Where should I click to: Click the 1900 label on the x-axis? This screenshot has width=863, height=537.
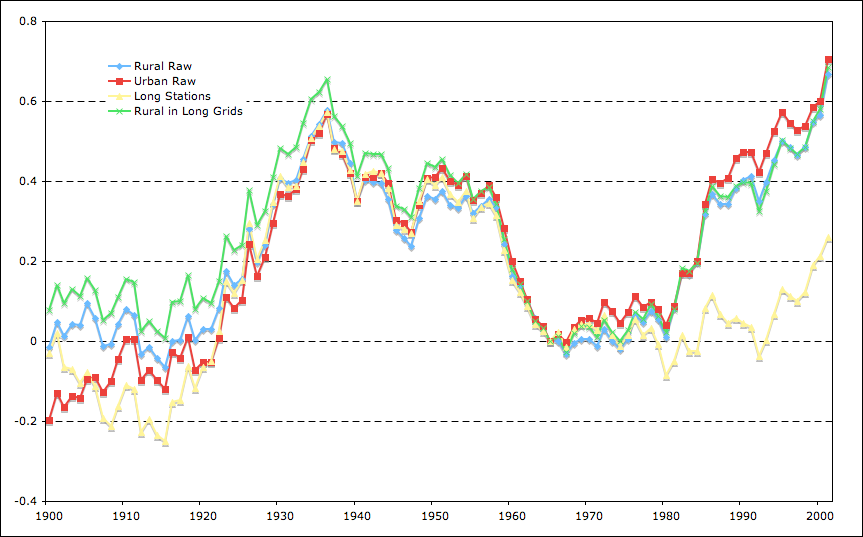coord(48,517)
